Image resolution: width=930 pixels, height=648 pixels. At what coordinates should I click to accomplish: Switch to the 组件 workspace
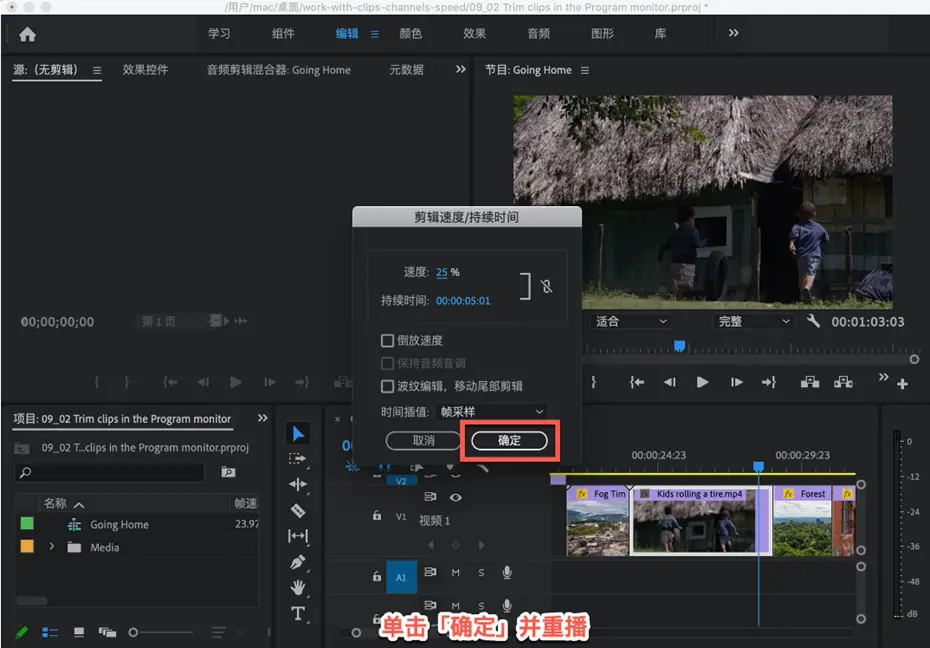point(283,33)
